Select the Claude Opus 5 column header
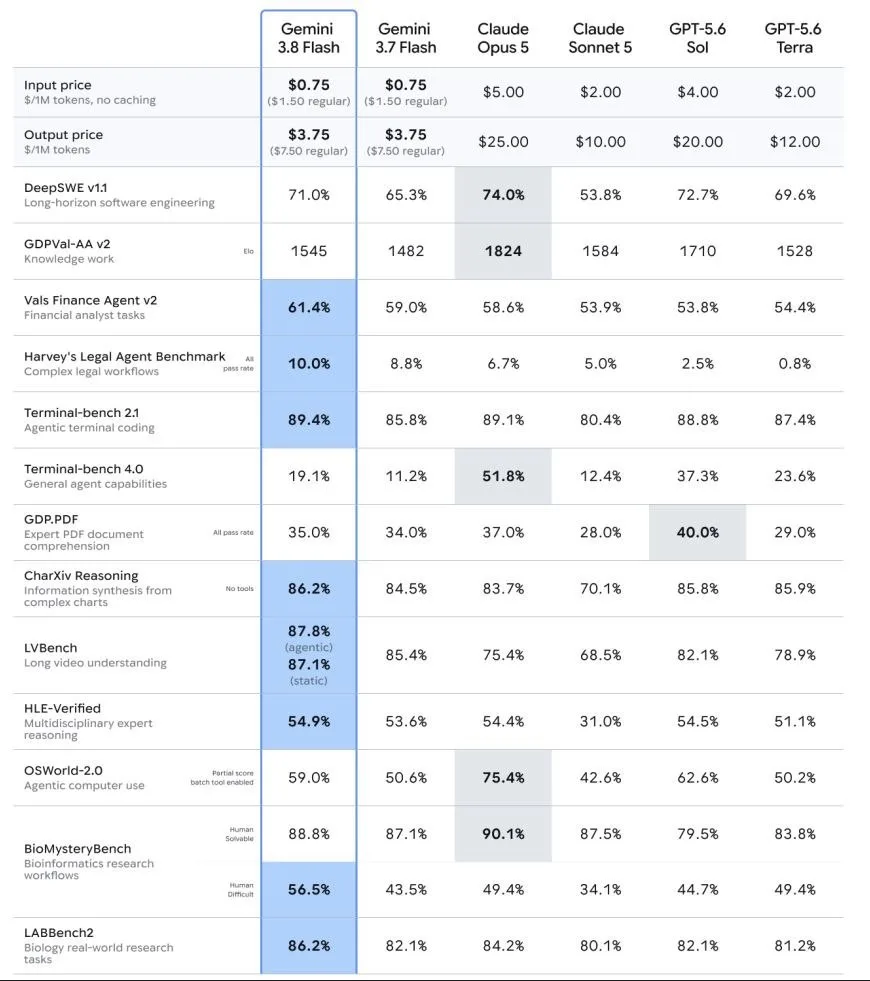Screen dimensions: 870x981 tap(503, 38)
